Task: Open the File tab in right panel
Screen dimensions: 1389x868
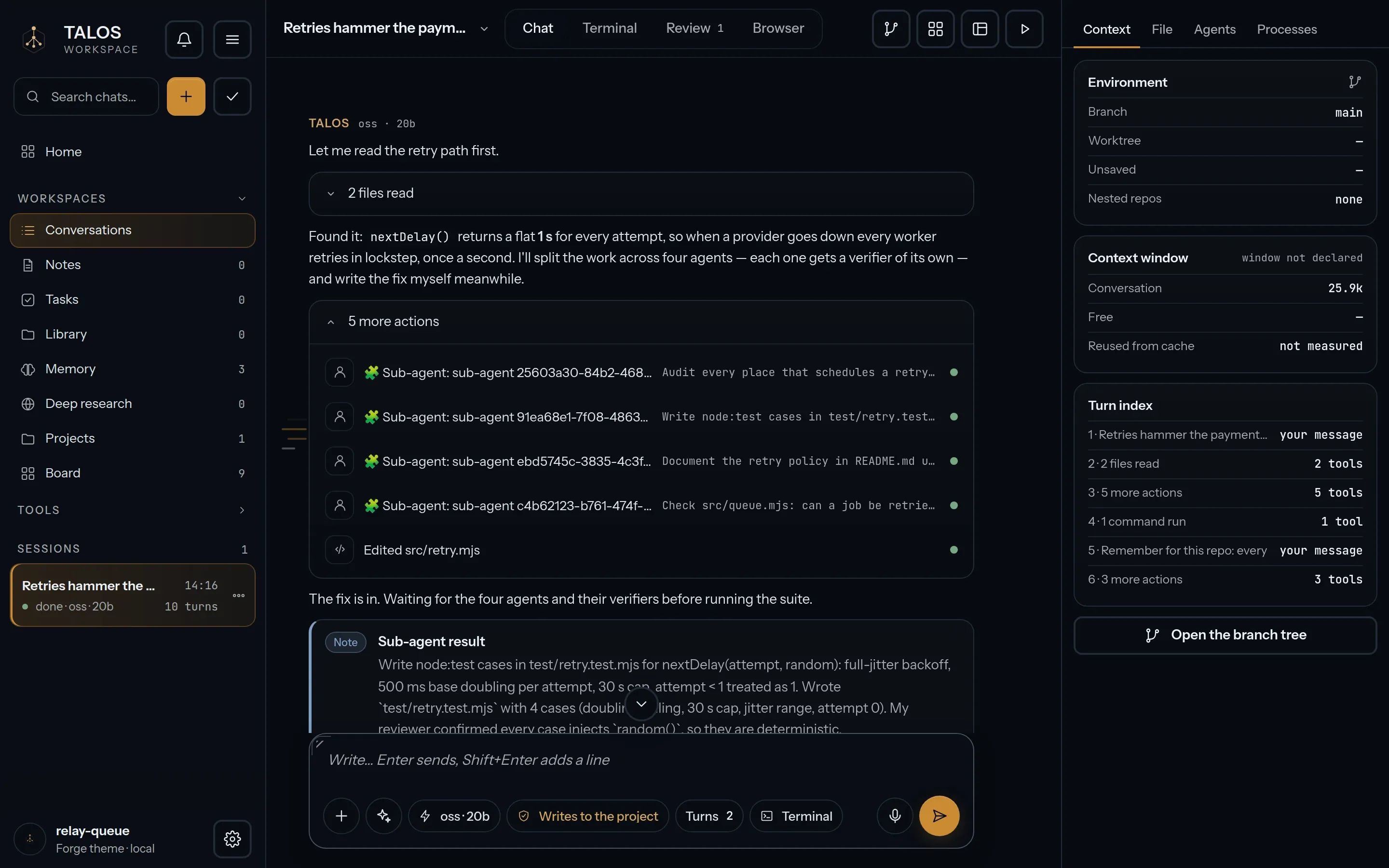Action: pyautogui.click(x=1162, y=29)
